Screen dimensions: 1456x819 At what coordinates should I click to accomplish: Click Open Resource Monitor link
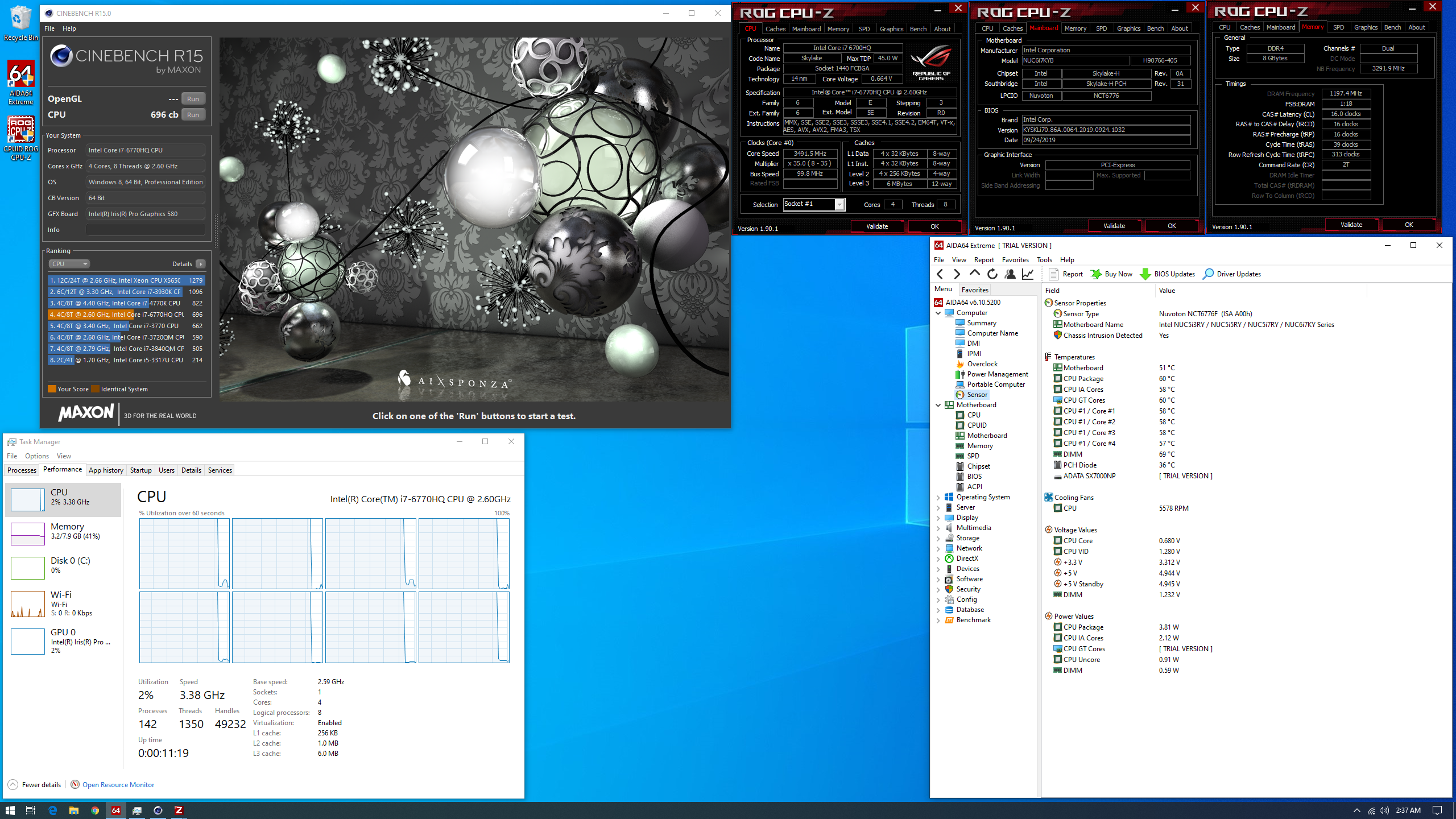[x=118, y=785]
